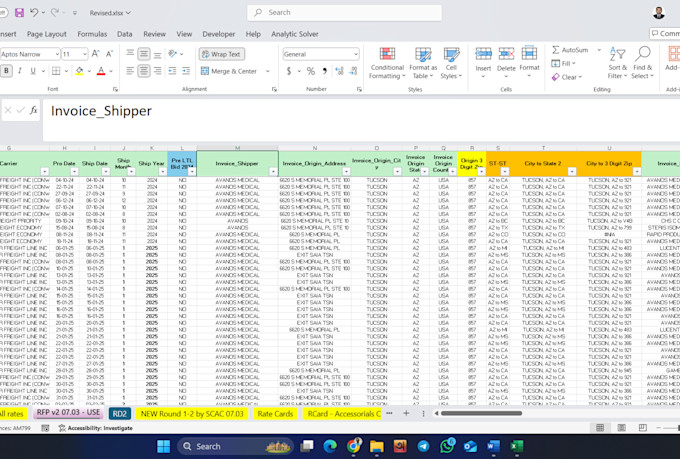Apply comma style number format
680x459 pixels.
pyautogui.click(x=324, y=71)
